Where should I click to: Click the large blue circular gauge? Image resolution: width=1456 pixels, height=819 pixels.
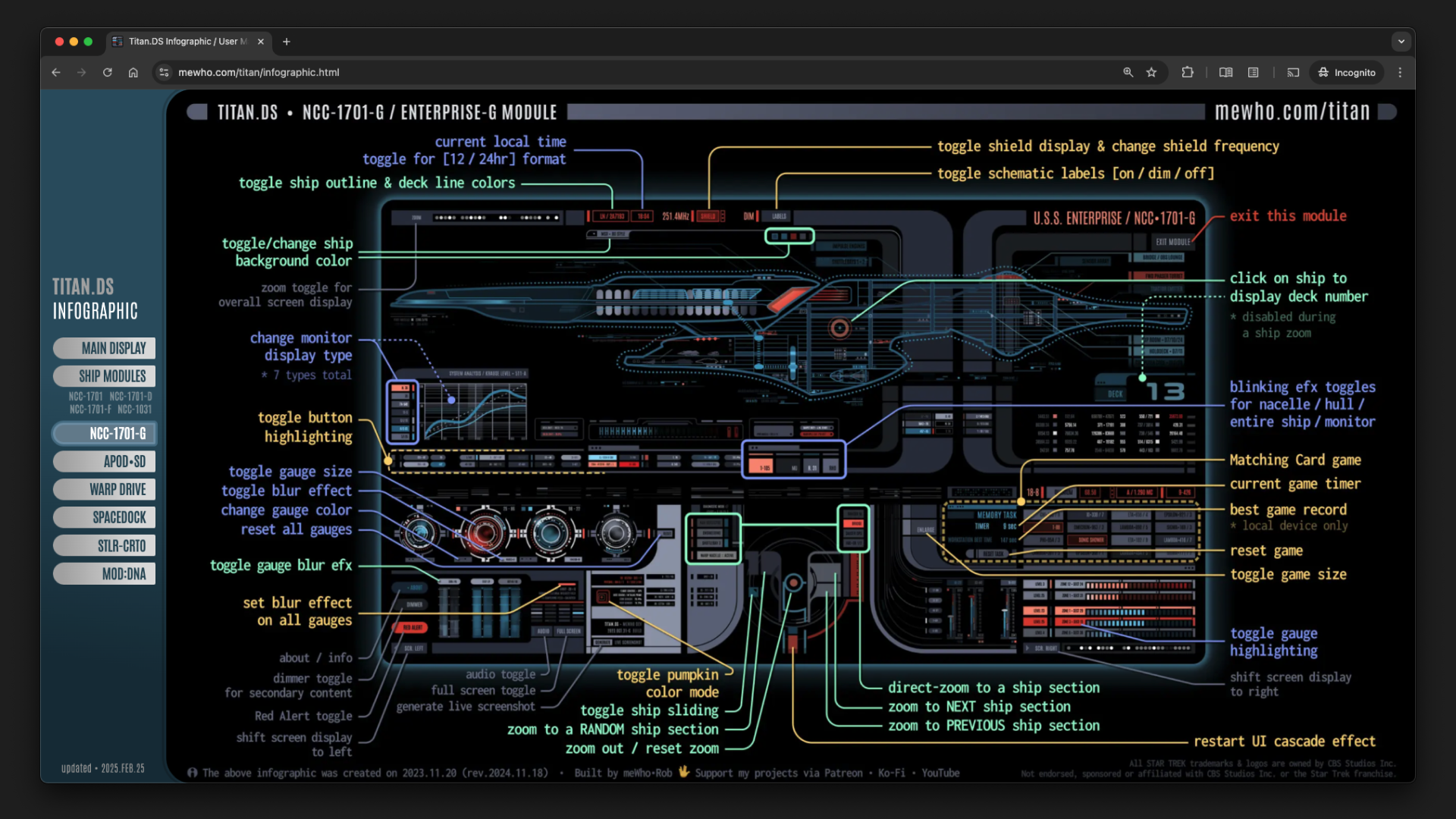551,533
